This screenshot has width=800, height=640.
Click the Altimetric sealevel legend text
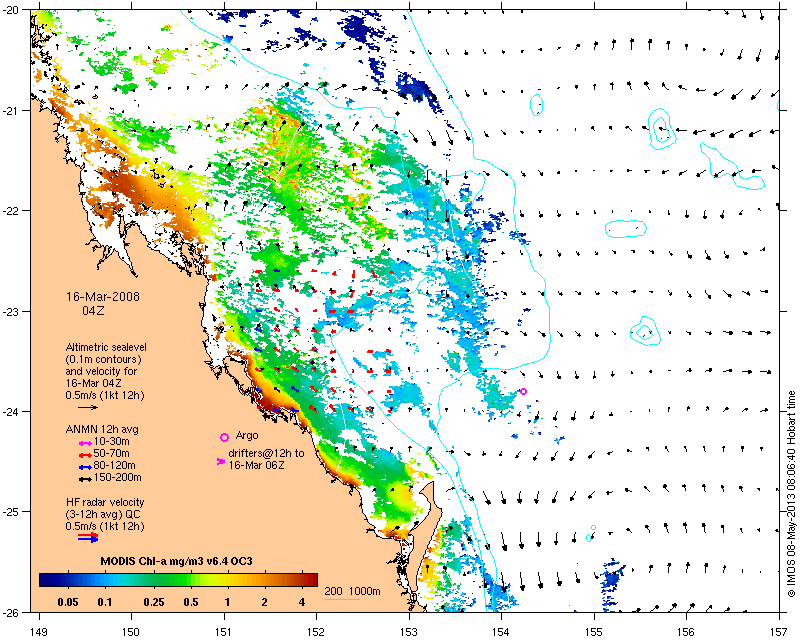(106, 371)
